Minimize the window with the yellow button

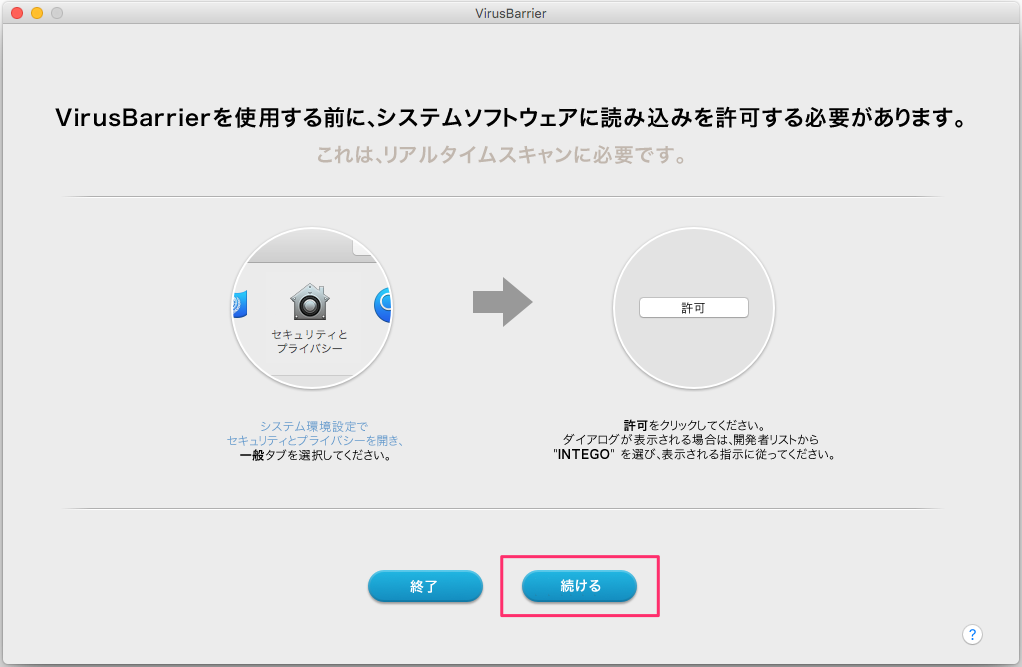[x=37, y=13]
